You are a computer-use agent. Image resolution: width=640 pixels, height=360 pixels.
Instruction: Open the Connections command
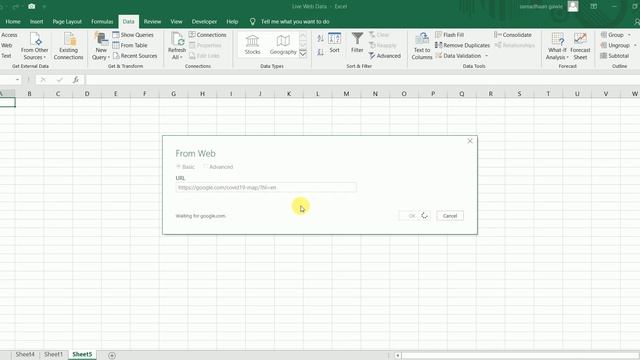207,35
